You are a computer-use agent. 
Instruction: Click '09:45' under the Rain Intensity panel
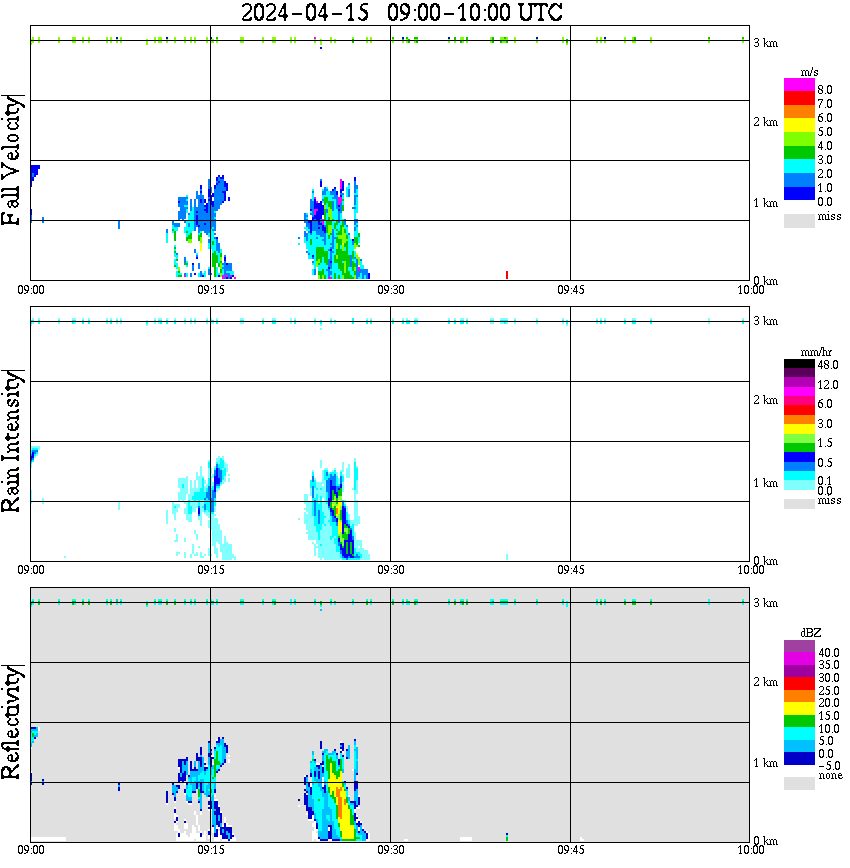click(570, 570)
